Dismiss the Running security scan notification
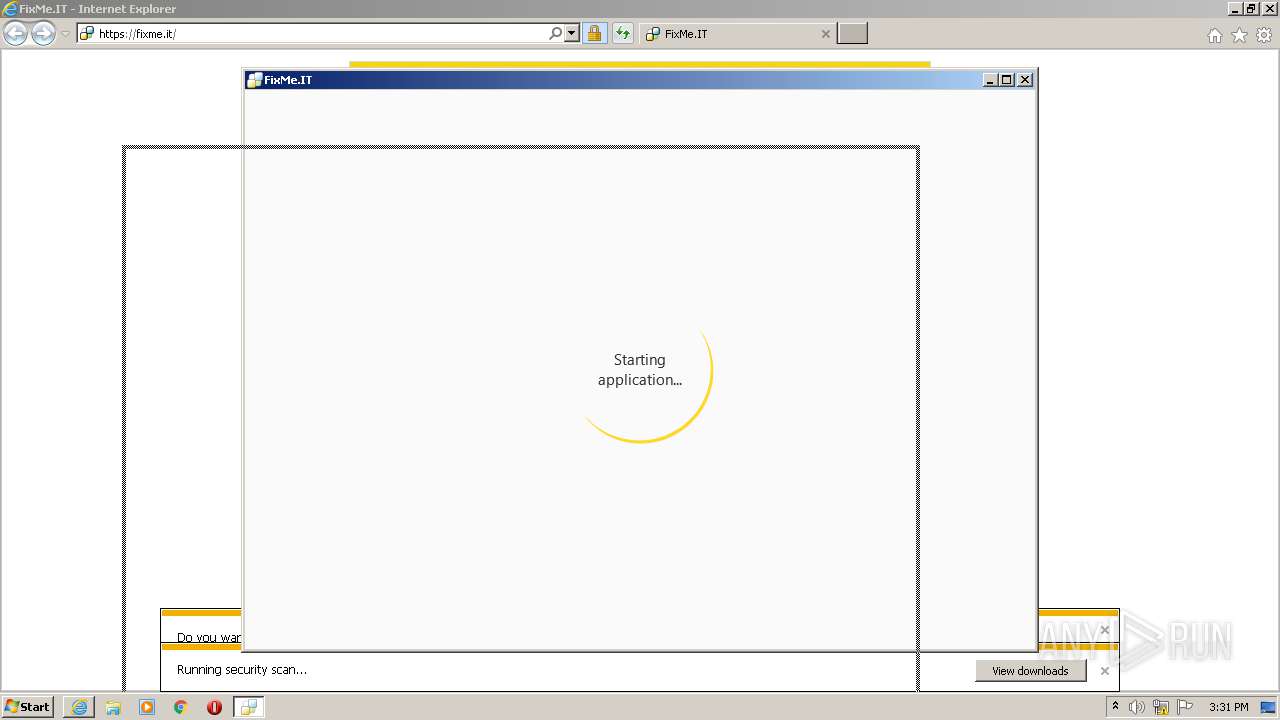1280x720 pixels. tap(1105, 671)
